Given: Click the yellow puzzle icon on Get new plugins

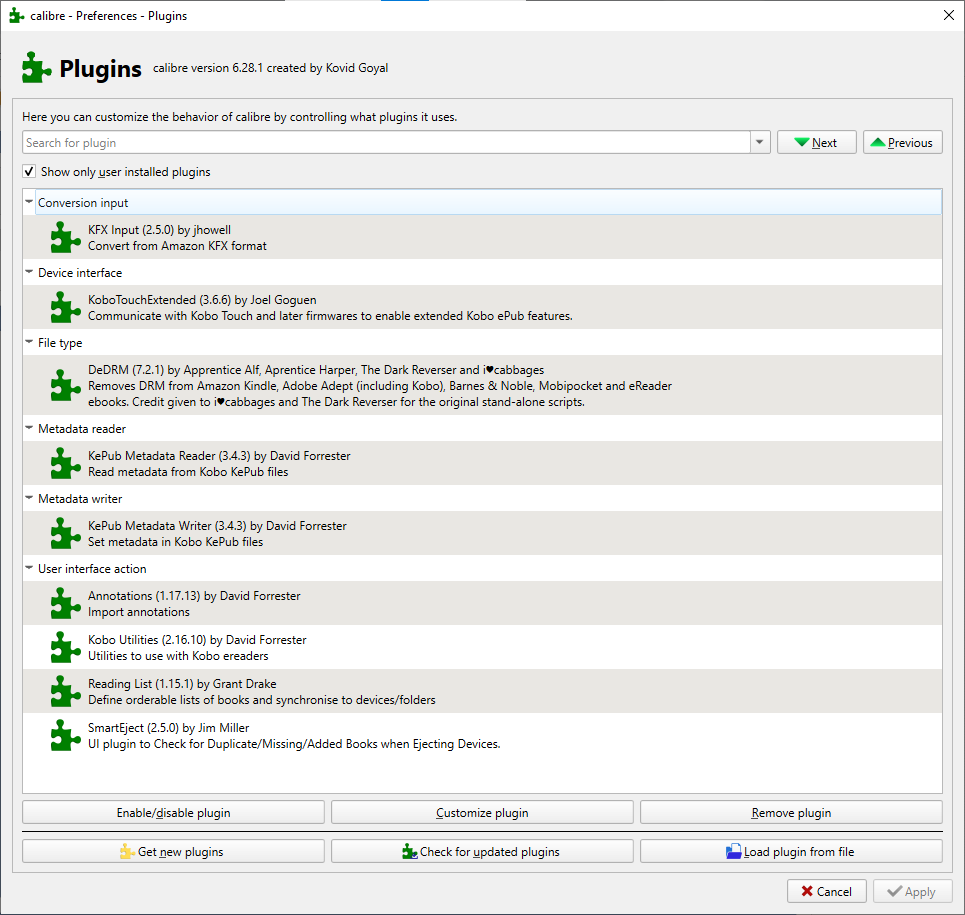Looking at the screenshot, I should 127,852.
